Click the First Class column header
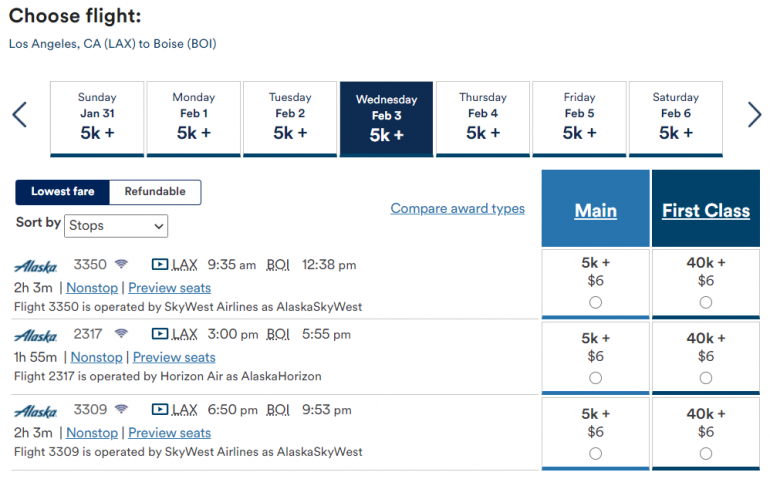 pos(706,210)
